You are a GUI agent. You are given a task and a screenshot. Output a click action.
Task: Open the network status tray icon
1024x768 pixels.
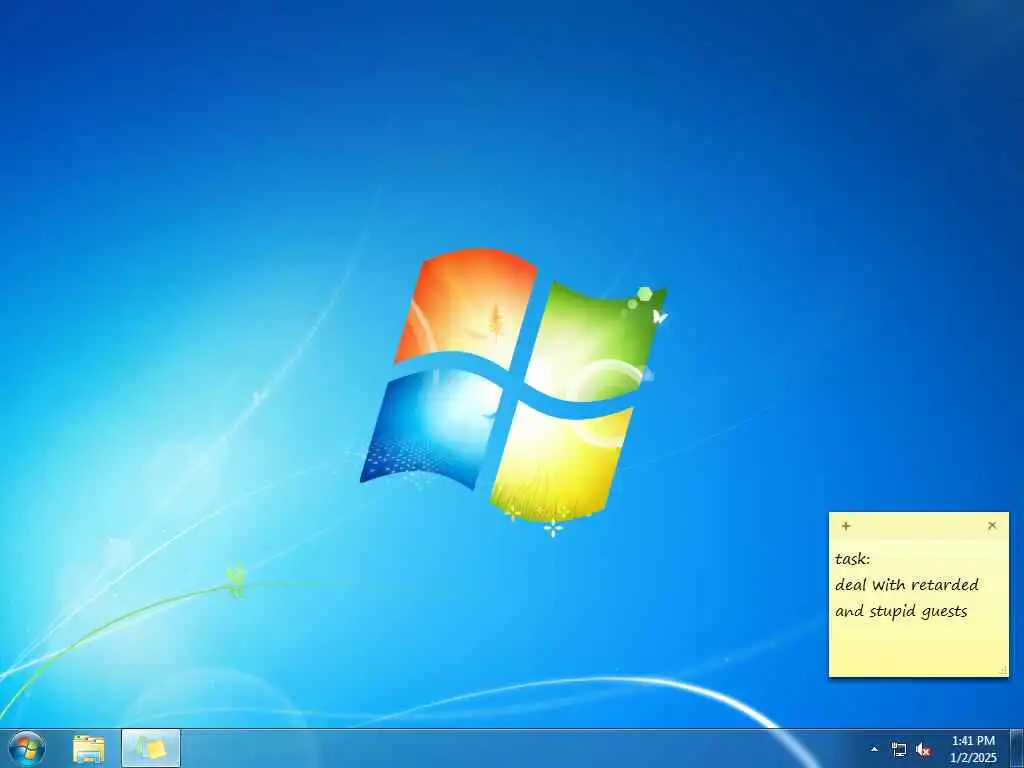coord(899,750)
